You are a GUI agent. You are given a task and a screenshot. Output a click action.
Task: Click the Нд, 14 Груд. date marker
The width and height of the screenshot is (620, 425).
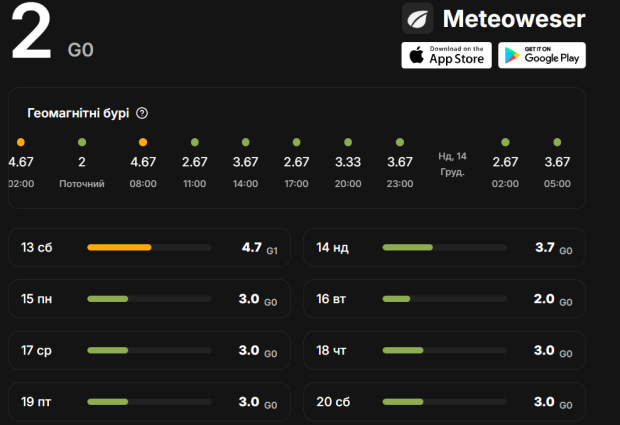(452, 163)
